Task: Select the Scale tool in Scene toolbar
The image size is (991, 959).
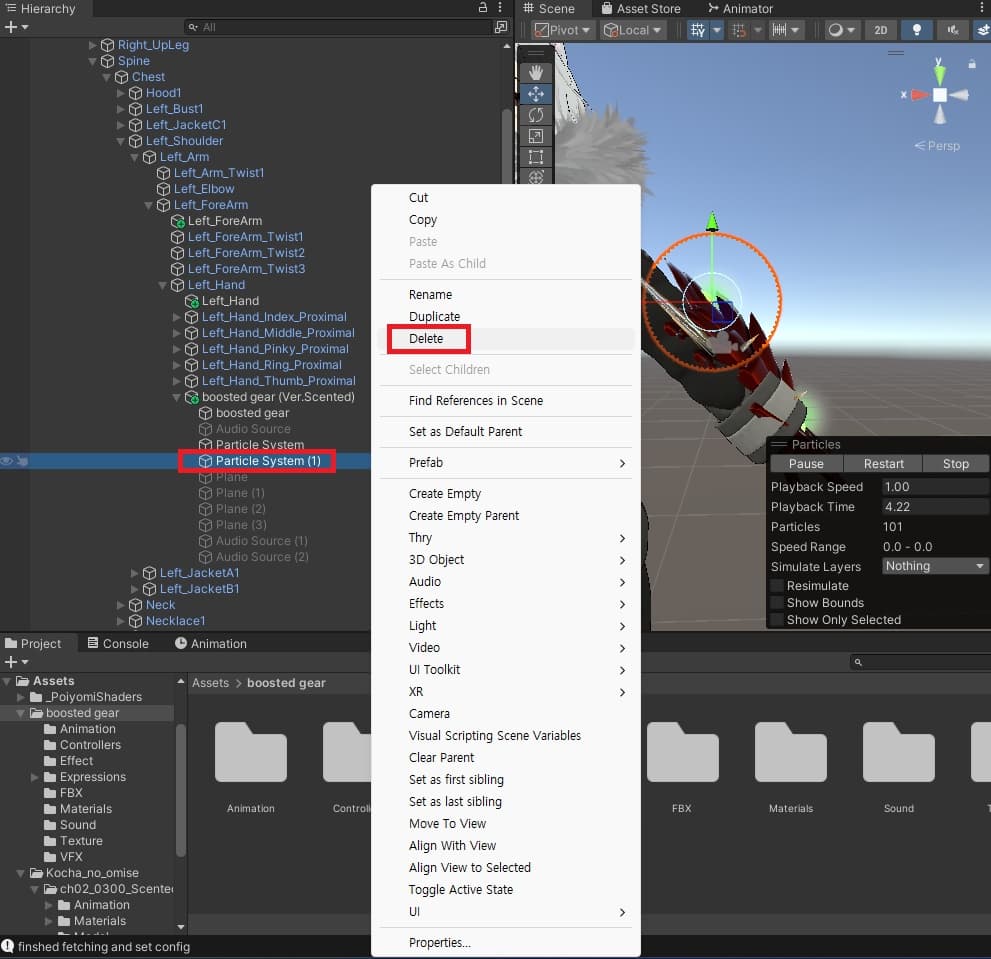Action: [536, 136]
